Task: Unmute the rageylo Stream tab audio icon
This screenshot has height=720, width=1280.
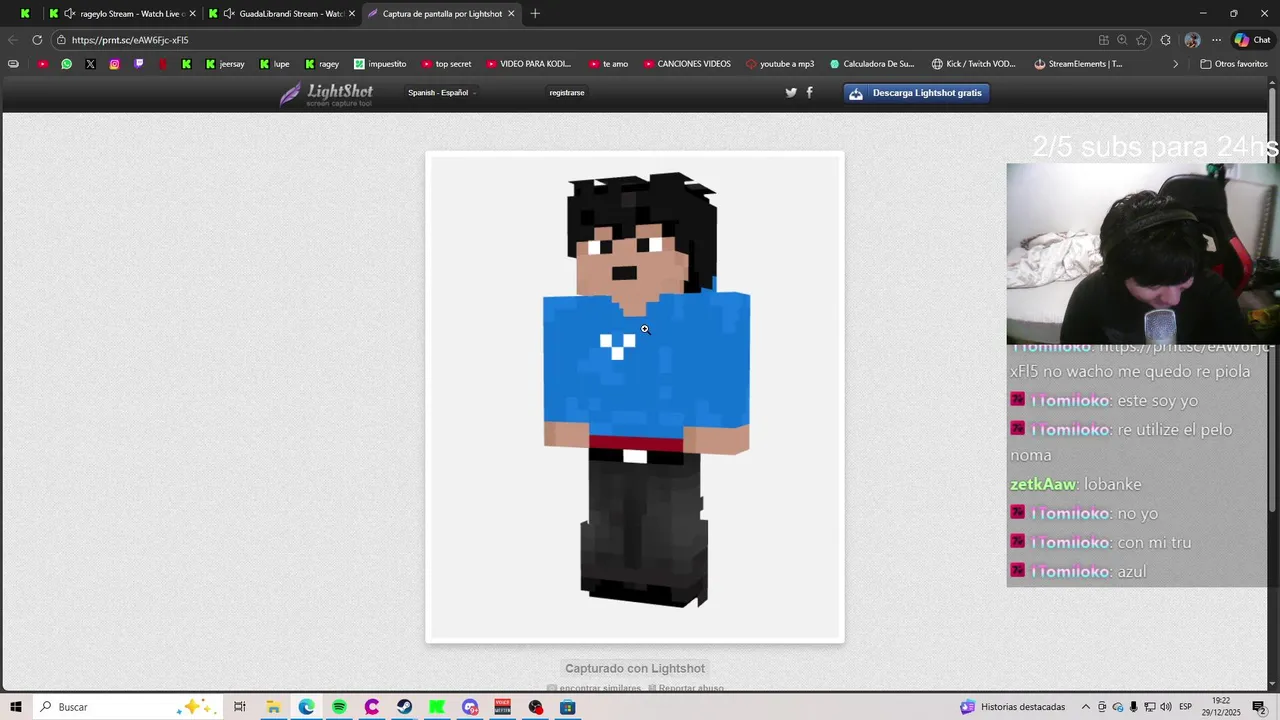Action: click(x=70, y=14)
